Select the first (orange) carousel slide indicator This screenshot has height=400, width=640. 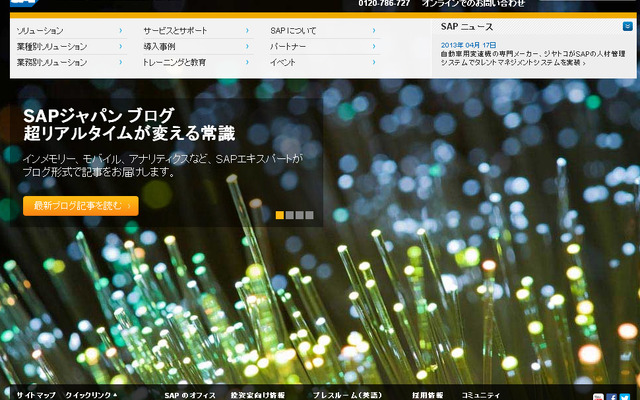(x=280, y=215)
